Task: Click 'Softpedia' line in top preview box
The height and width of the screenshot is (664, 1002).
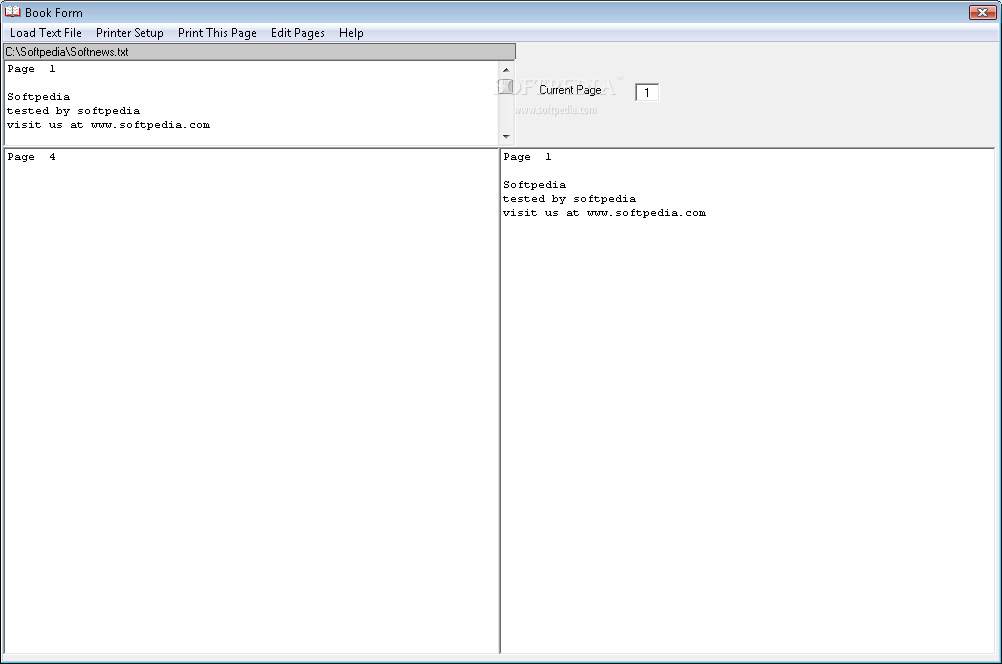Action: pos(38,97)
